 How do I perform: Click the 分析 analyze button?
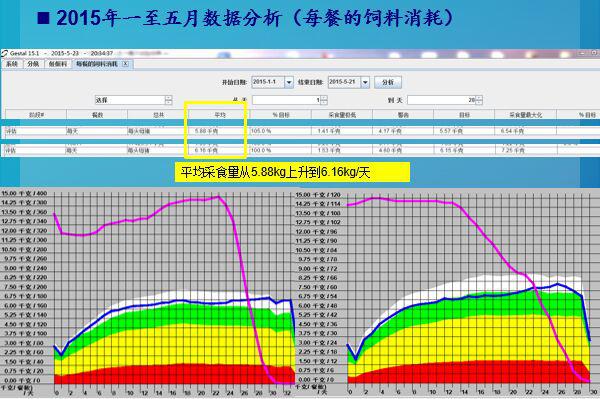point(388,82)
